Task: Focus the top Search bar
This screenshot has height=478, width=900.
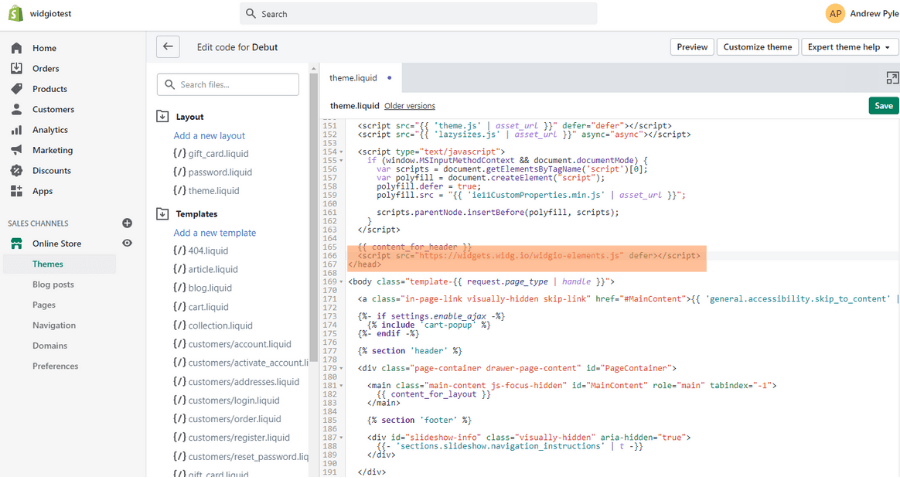Action: [418, 13]
